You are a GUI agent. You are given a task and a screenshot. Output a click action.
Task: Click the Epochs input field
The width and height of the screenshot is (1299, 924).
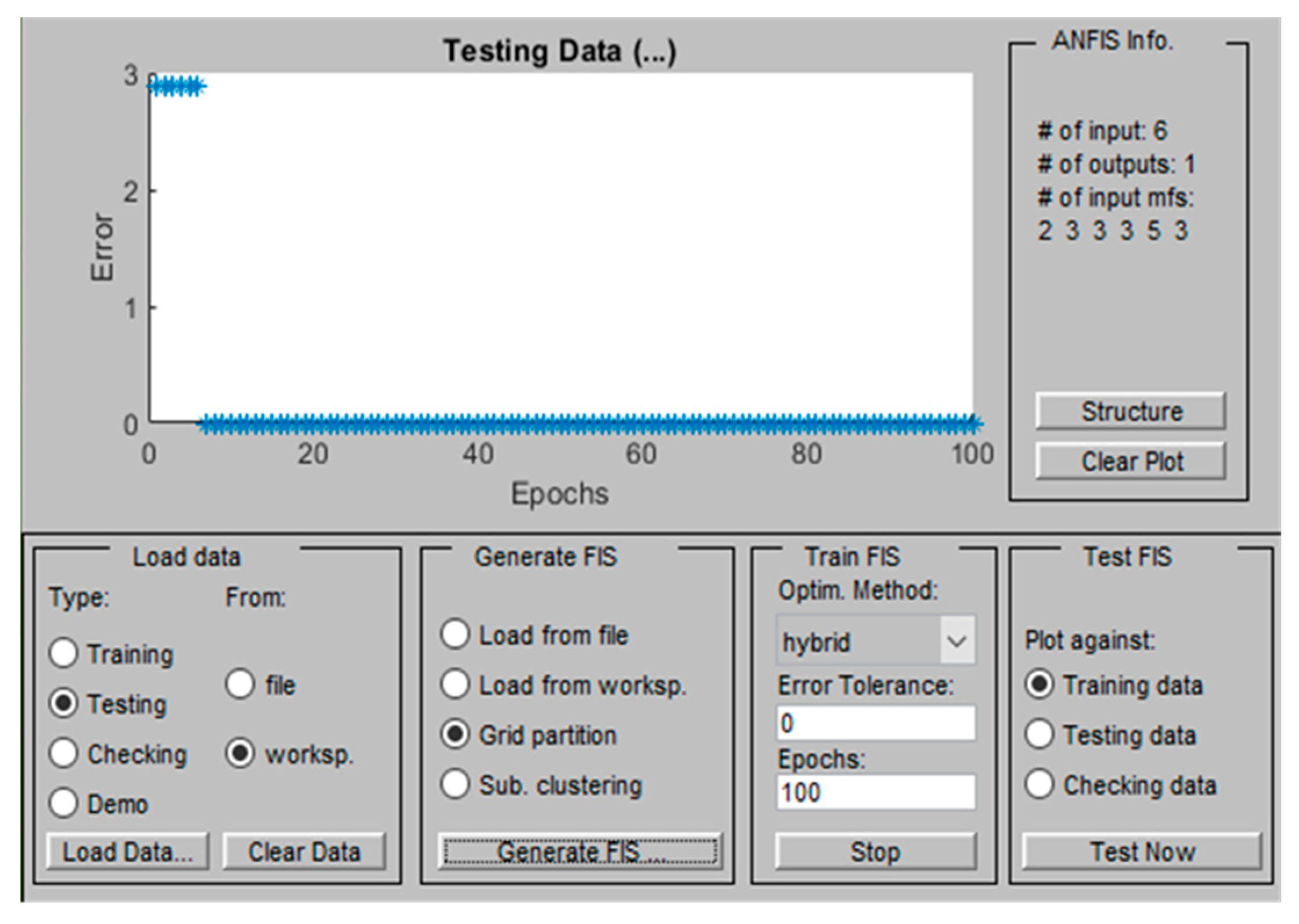875,792
